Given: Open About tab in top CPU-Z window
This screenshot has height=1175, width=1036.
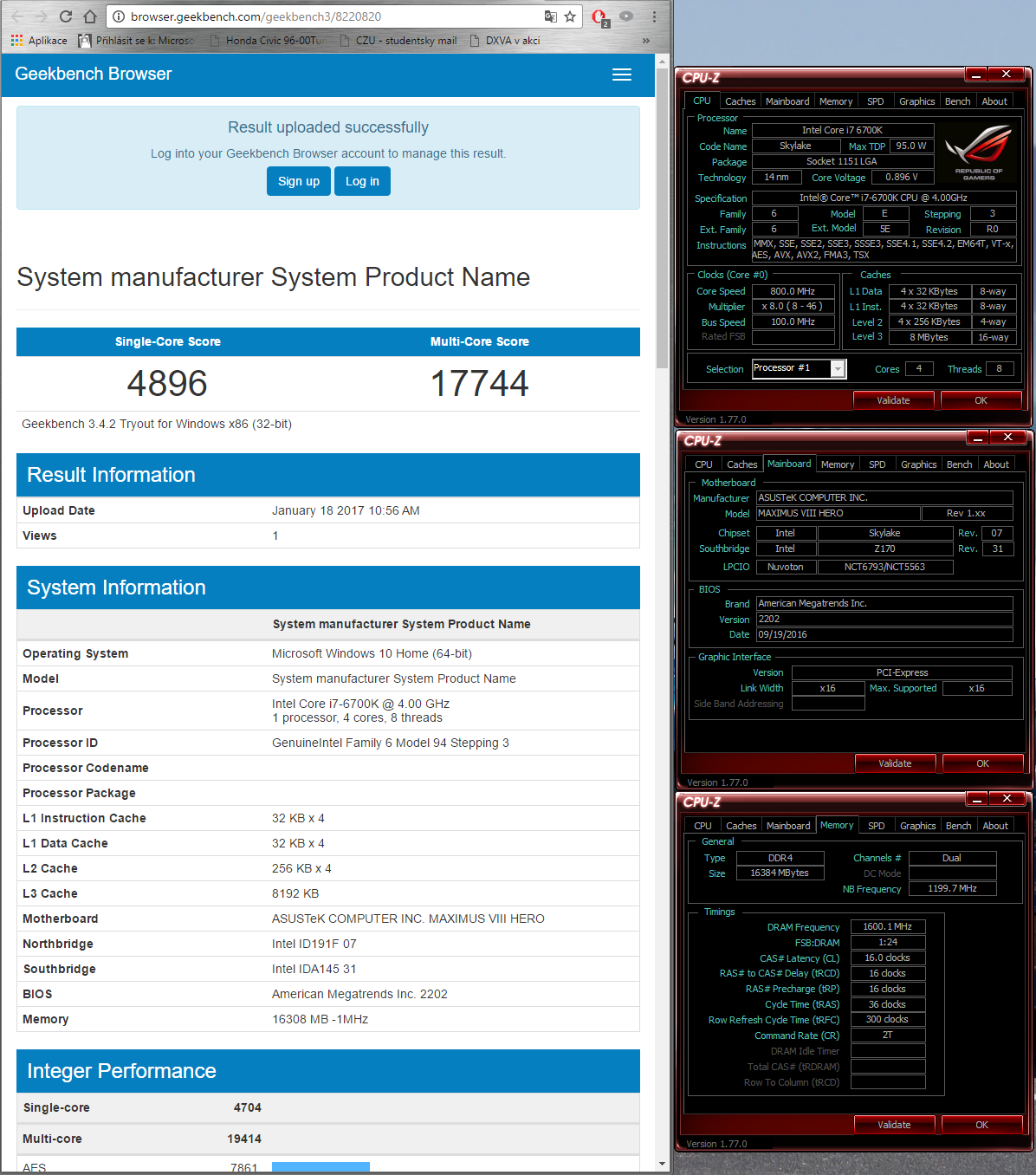Looking at the screenshot, I should (x=994, y=101).
